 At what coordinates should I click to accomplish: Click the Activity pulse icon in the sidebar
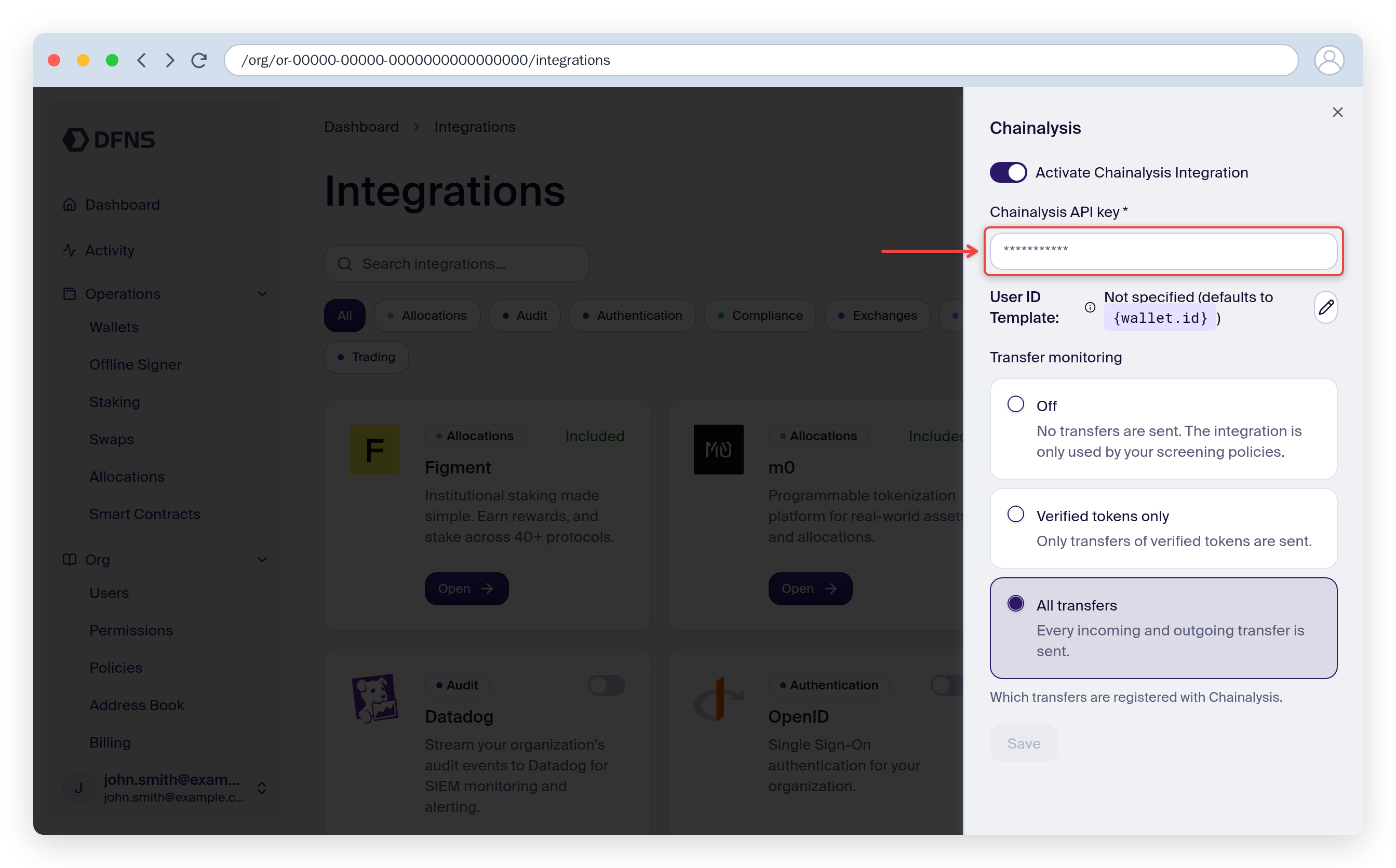[70, 250]
